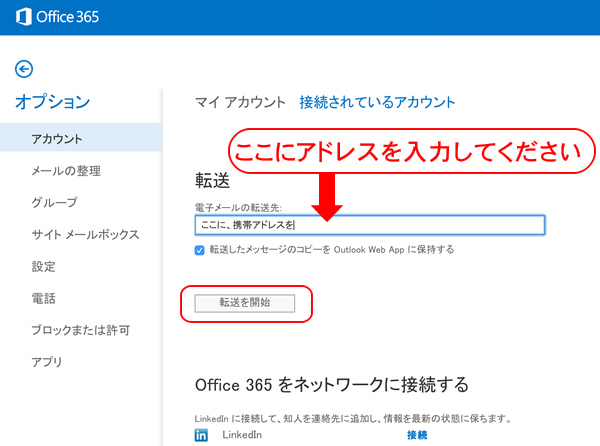Viewport: 600px width, 446px height.
Task: Click the LinkedIn logo icon
Action: [x=201, y=435]
